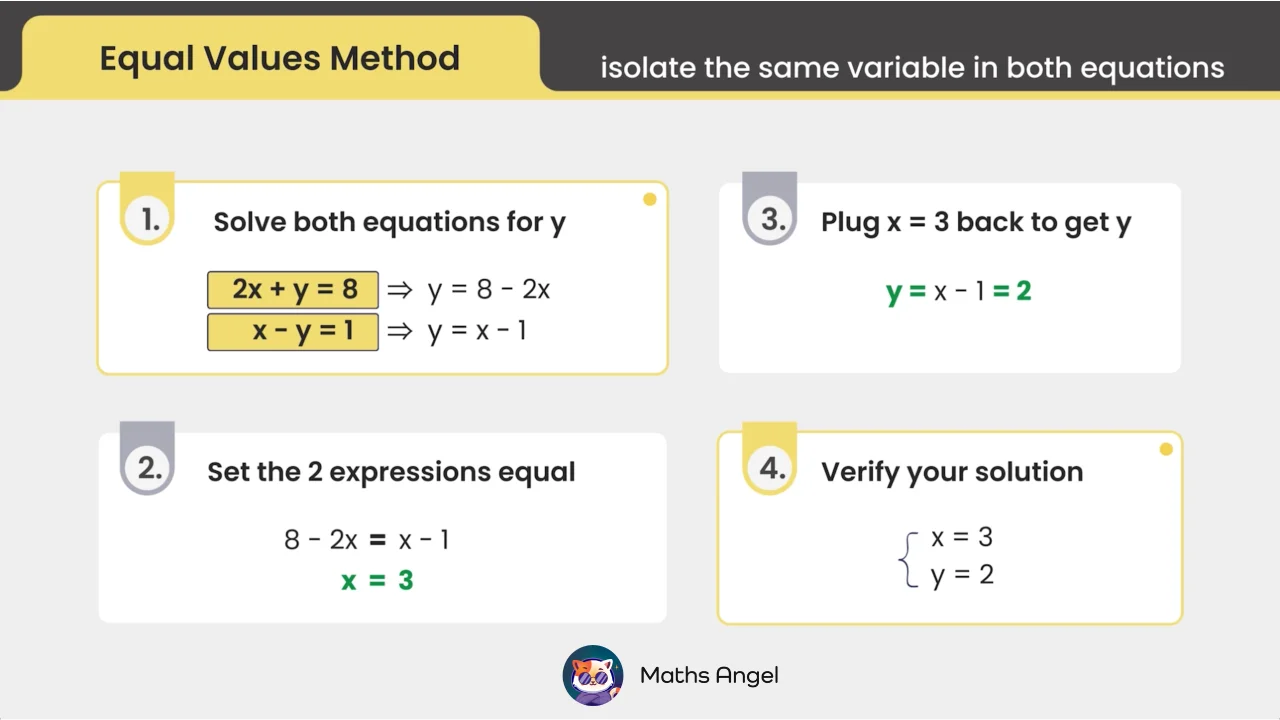Click the step 4 number badge
Image resolution: width=1280 pixels, height=720 pixels.
click(x=770, y=460)
